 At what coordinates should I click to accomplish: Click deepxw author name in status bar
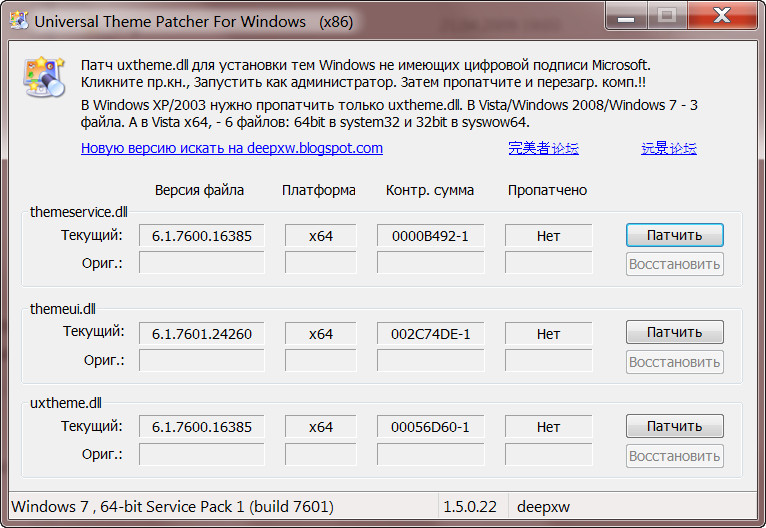point(543,507)
